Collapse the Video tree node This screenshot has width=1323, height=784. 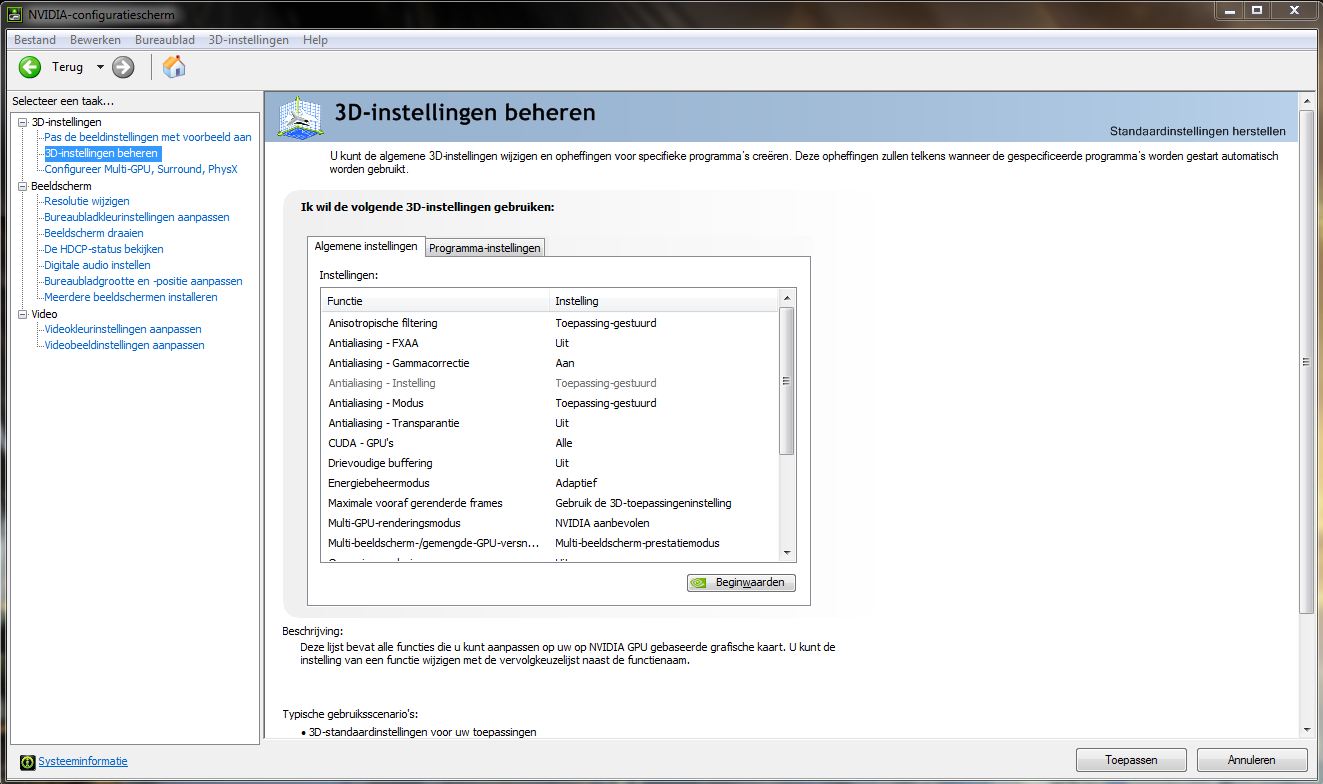[22, 314]
